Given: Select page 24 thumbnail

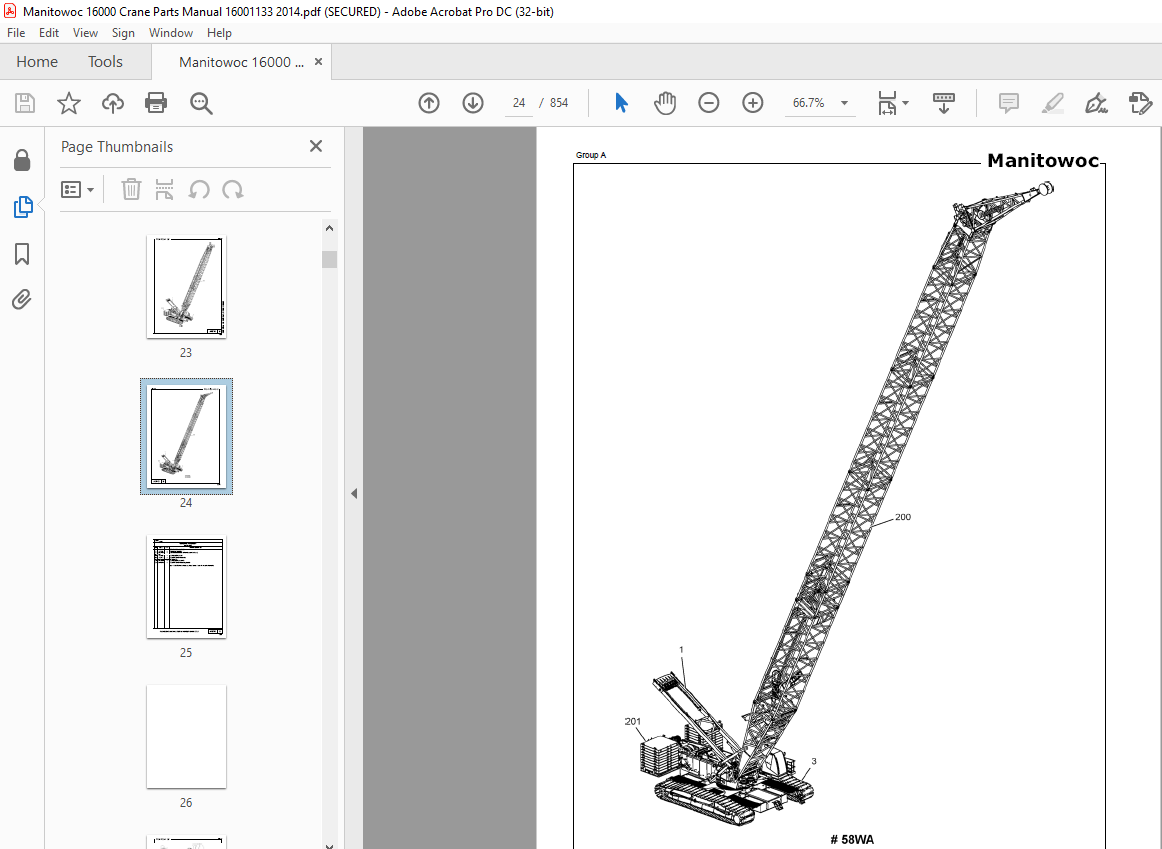Looking at the screenshot, I should point(186,436).
